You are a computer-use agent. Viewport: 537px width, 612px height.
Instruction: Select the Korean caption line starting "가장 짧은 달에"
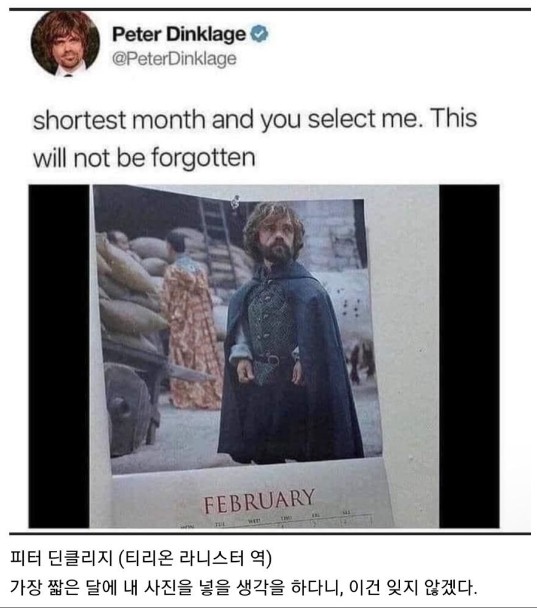tap(243, 587)
